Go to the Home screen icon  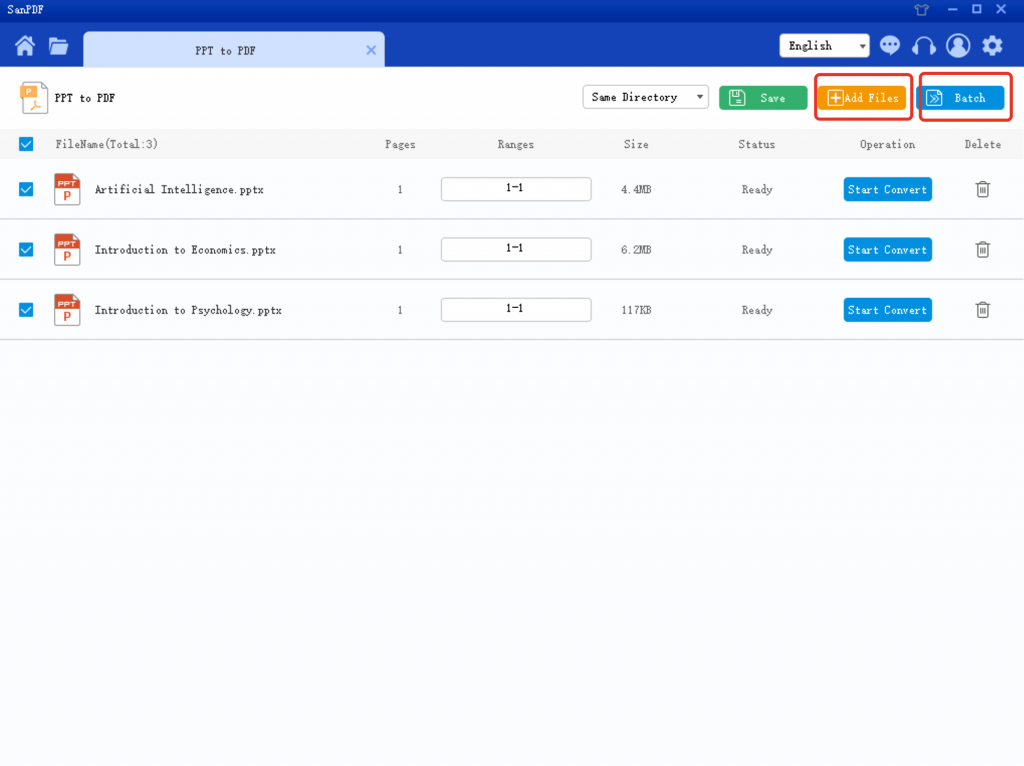[25, 46]
